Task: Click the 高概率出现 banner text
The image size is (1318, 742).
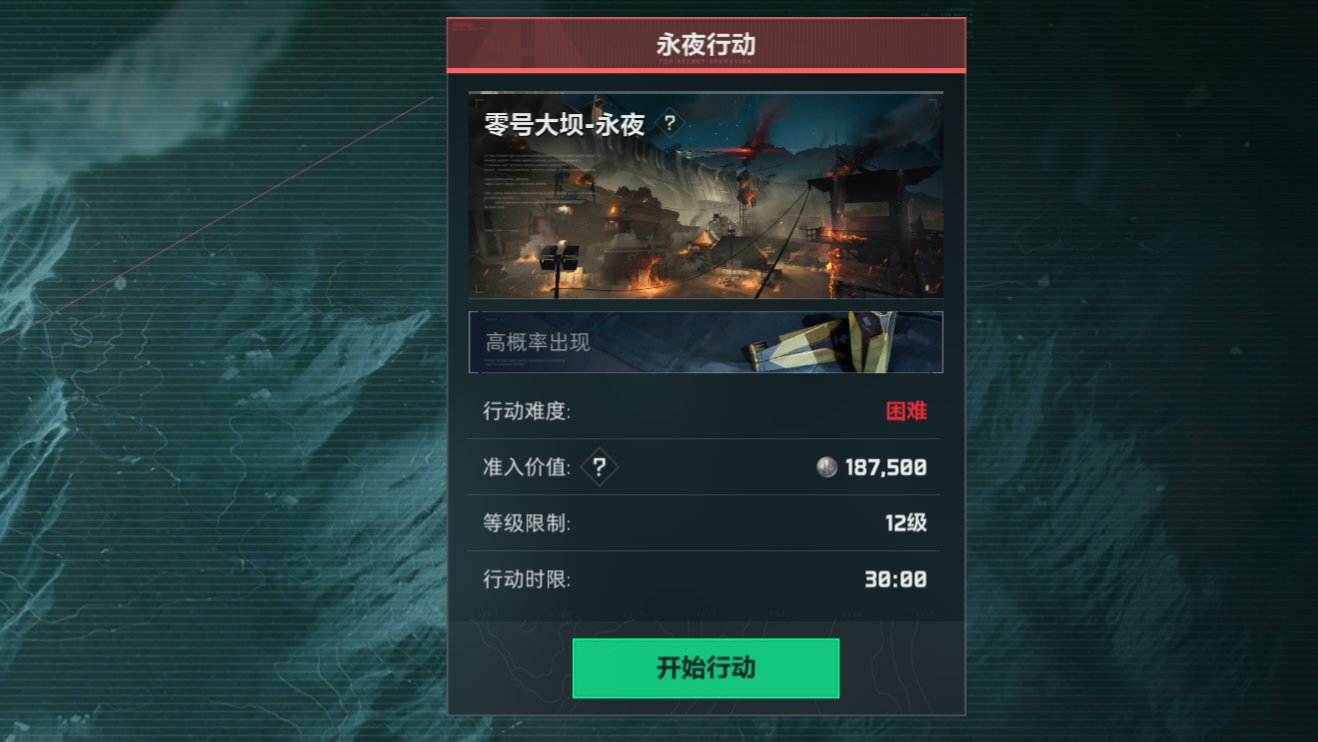Action: click(538, 342)
